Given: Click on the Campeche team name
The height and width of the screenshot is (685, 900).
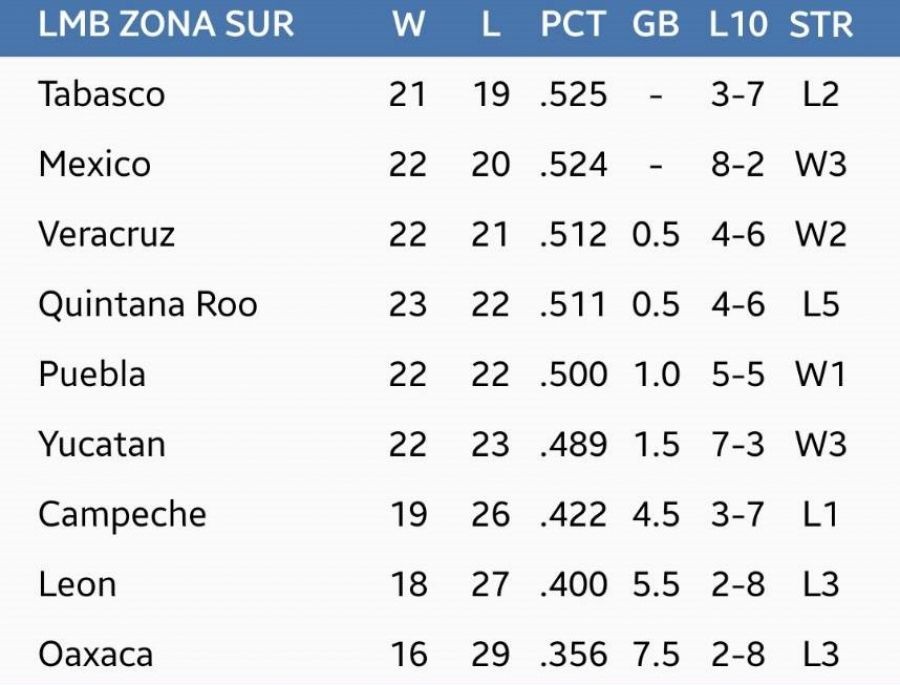Looking at the screenshot, I should (122, 514).
